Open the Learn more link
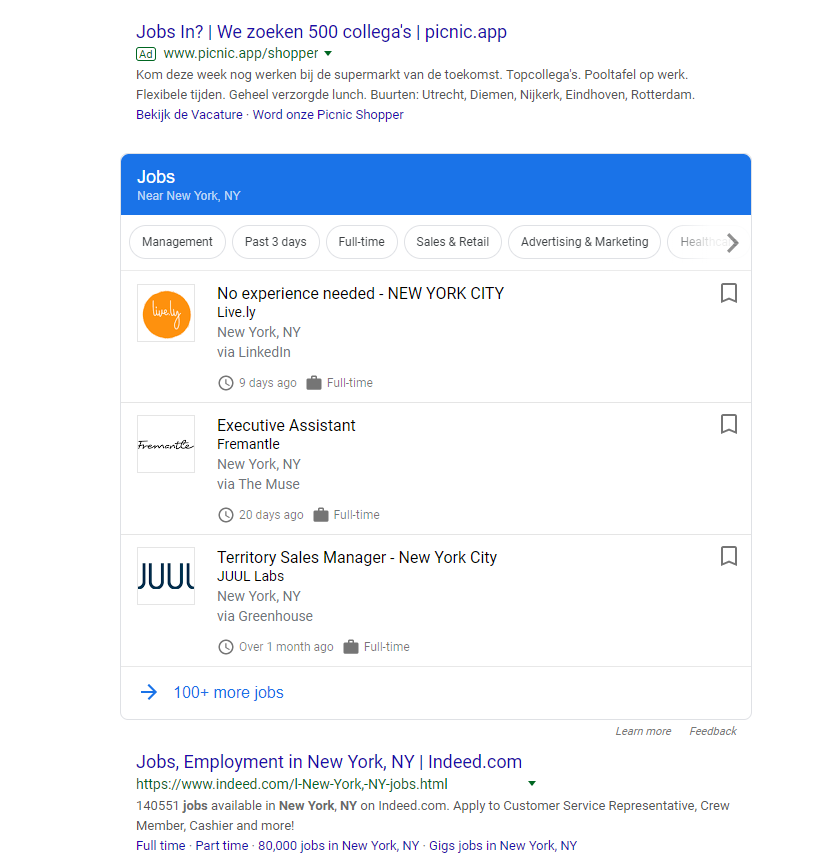The height and width of the screenshot is (865, 832). point(643,731)
